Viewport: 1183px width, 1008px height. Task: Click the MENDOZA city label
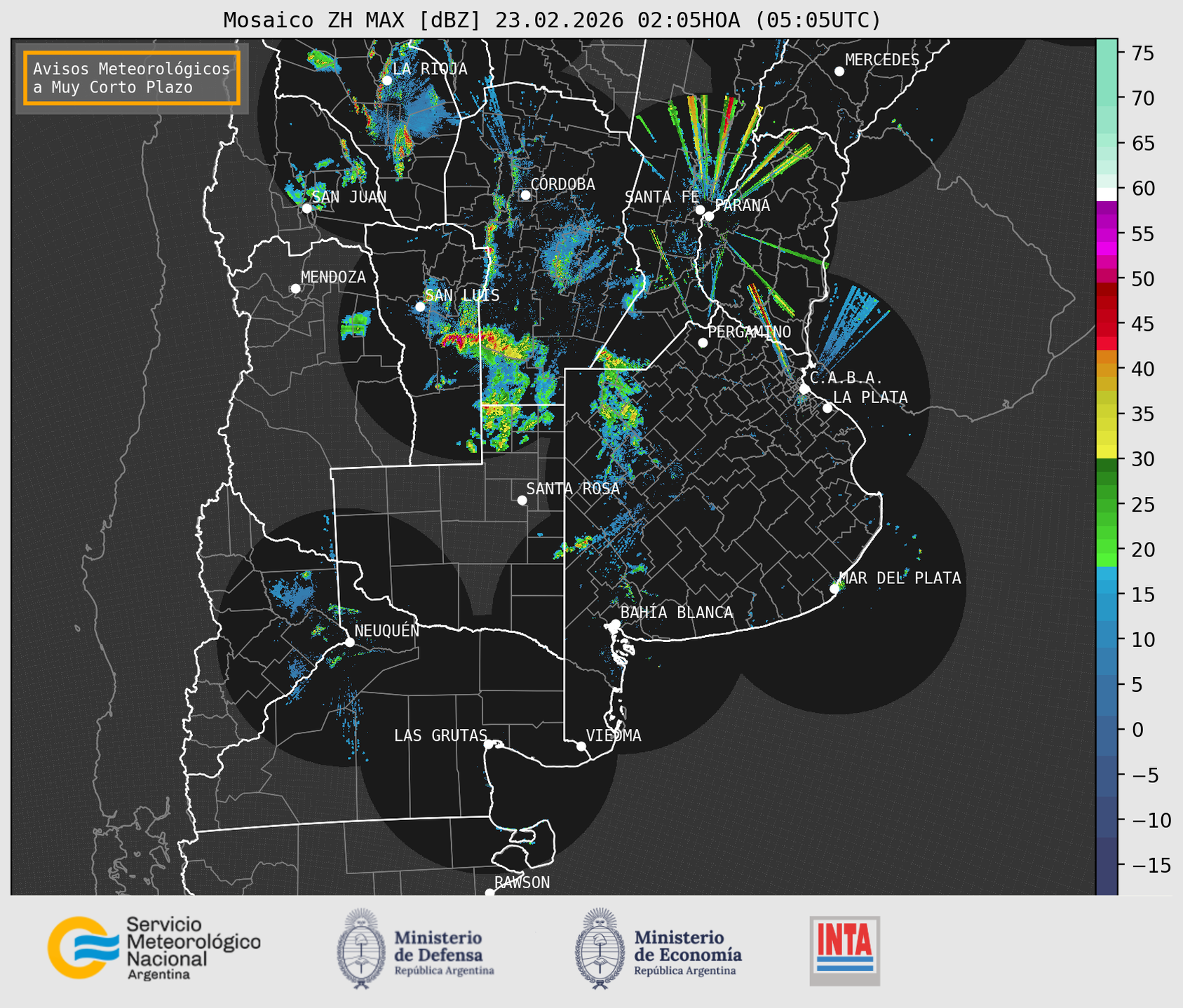click(333, 278)
